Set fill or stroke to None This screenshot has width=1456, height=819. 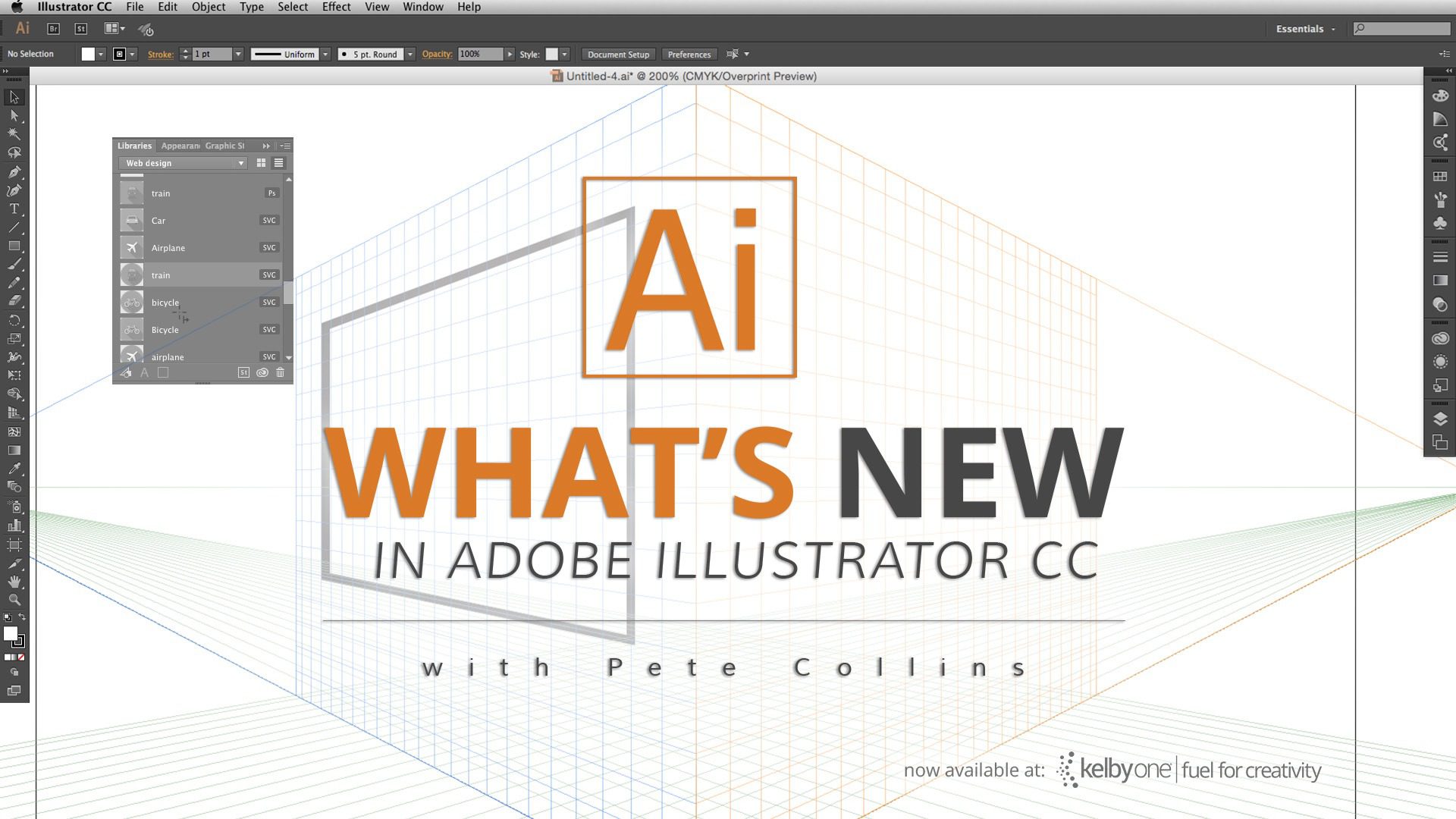(x=21, y=657)
